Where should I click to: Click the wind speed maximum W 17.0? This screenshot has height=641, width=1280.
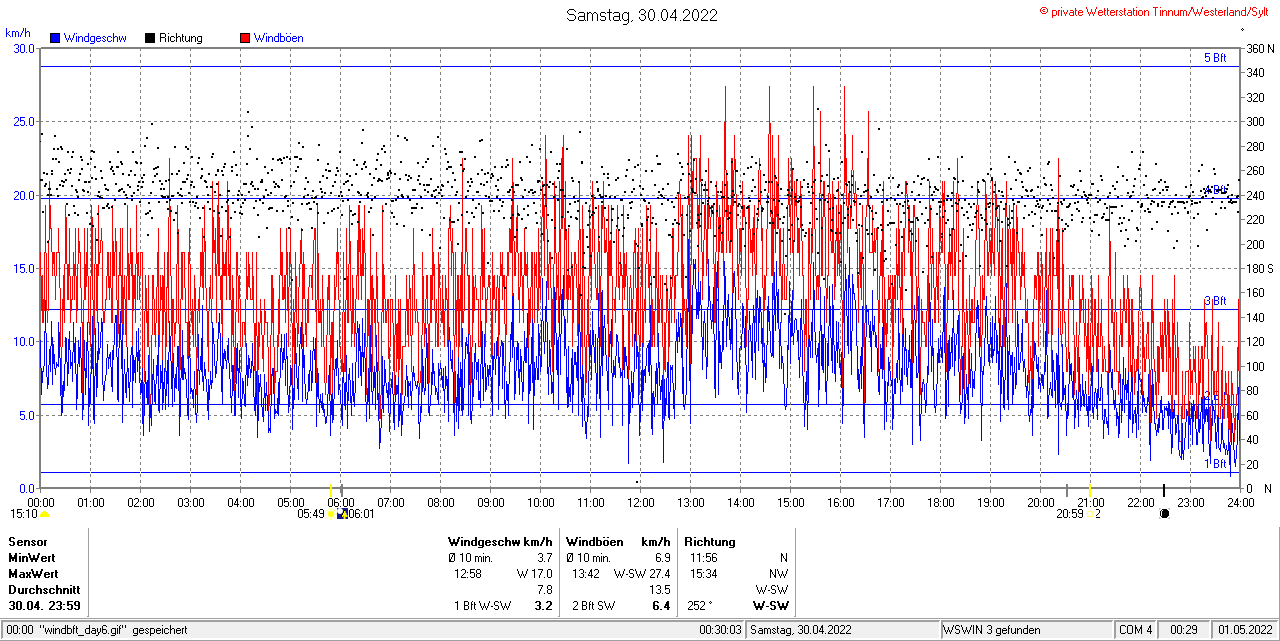tap(535, 573)
